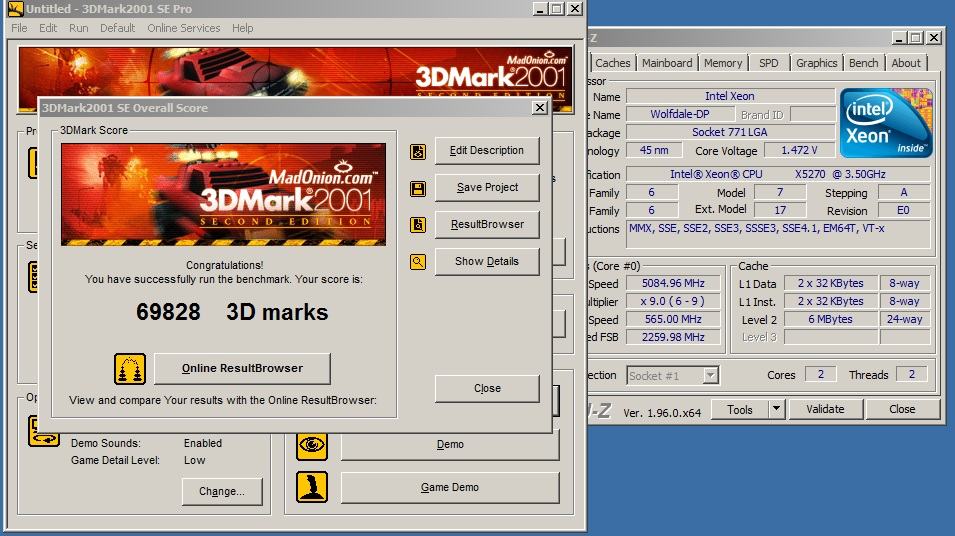
Task: Switch to the SPD tab in CPU-Z
Action: 769,63
